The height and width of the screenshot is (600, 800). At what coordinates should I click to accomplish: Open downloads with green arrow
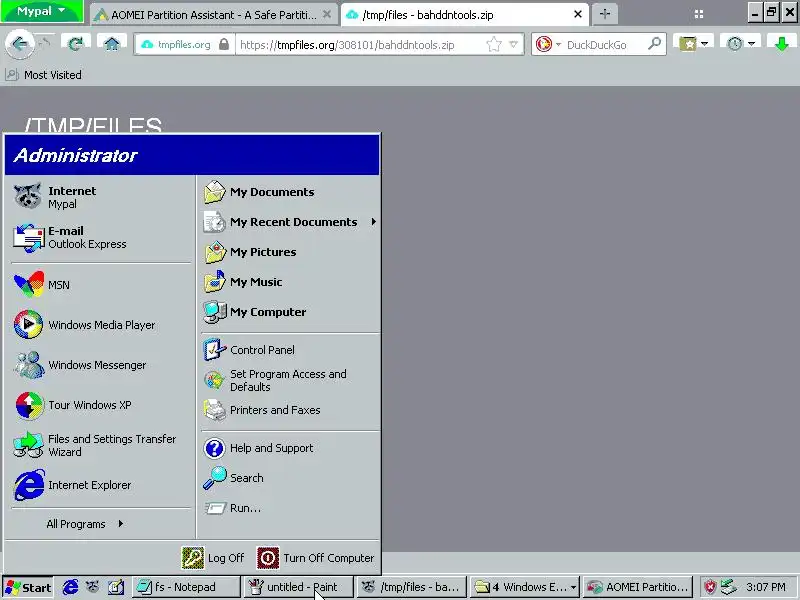pos(781,44)
